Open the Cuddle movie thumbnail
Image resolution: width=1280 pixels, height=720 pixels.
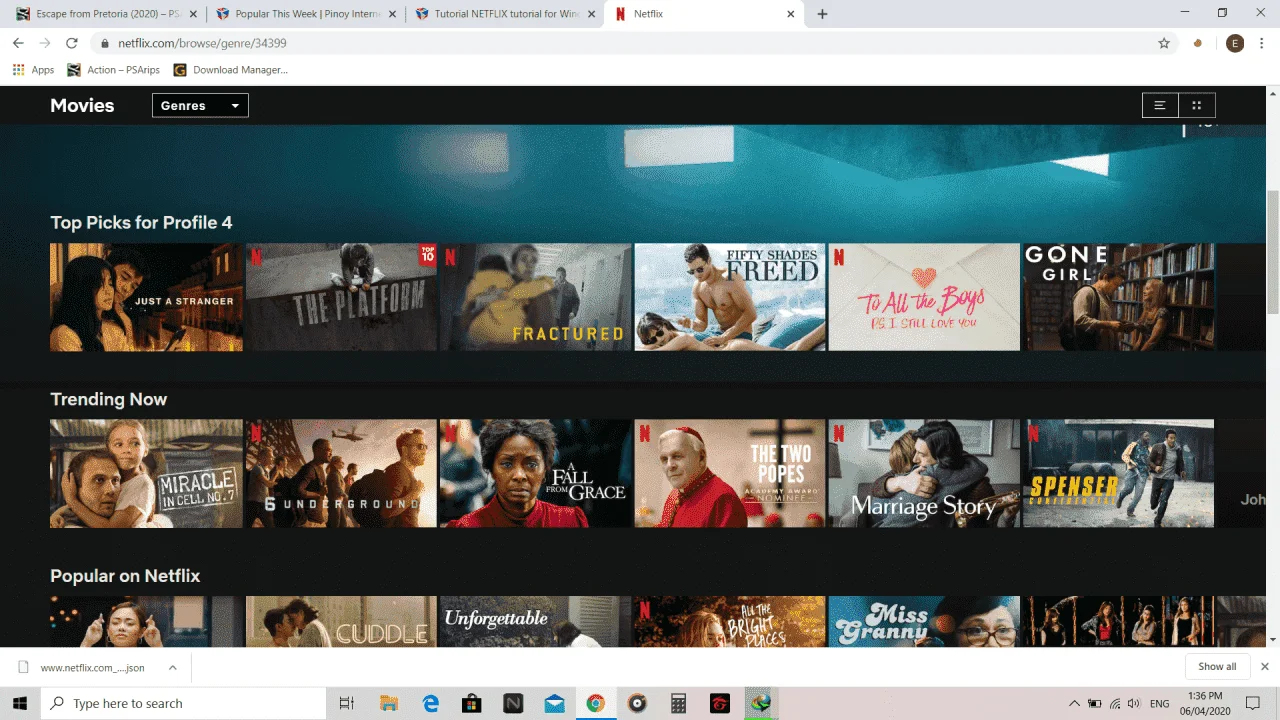pos(341,621)
